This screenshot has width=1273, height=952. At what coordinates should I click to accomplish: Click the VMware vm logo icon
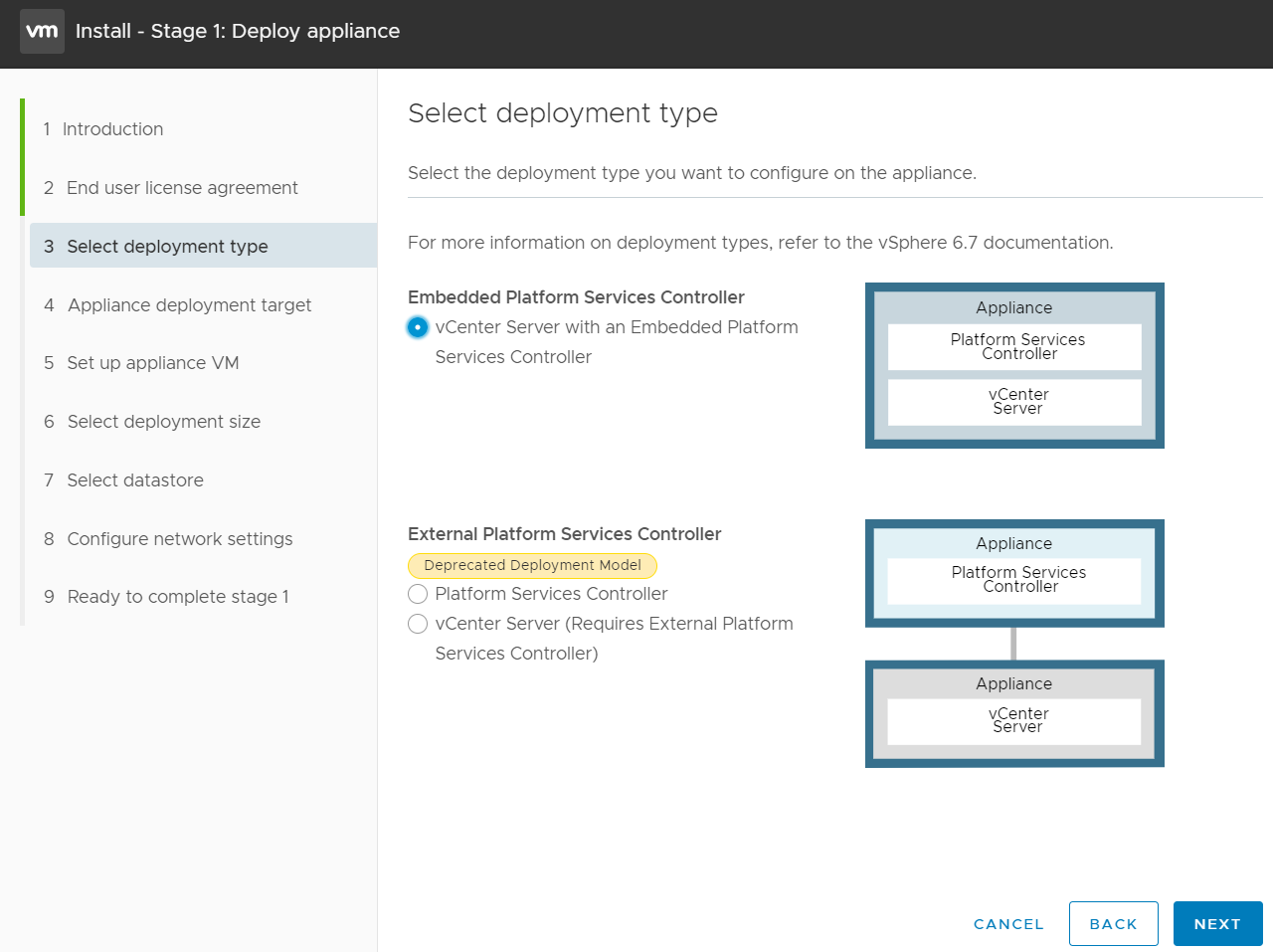(42, 31)
